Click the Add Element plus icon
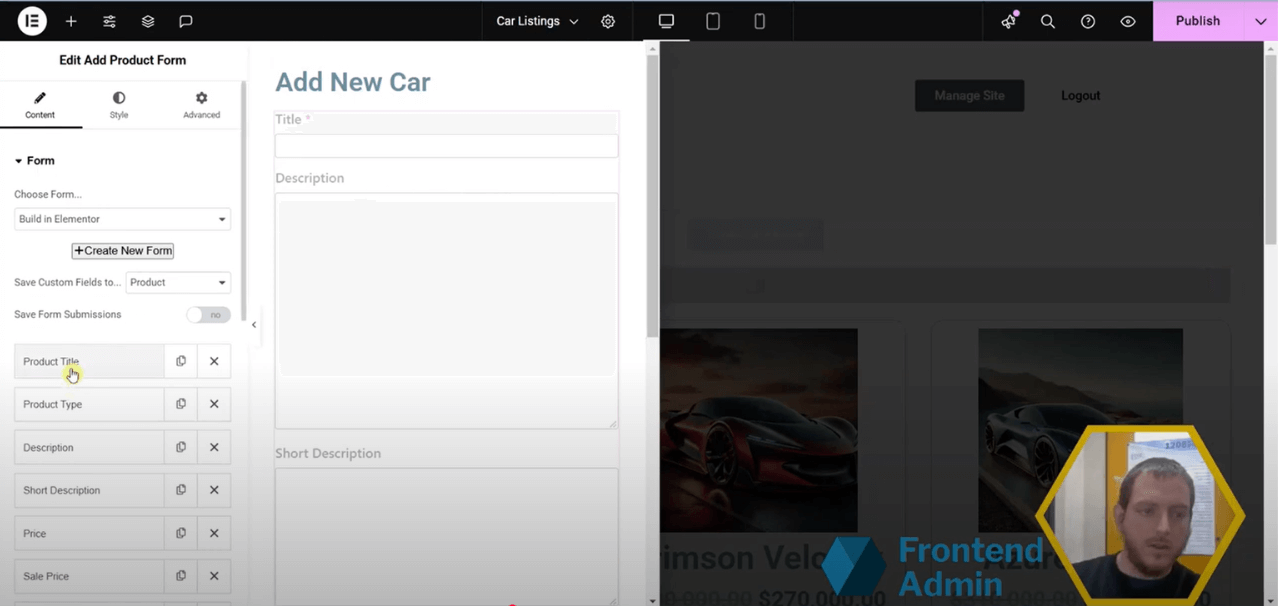 point(70,21)
